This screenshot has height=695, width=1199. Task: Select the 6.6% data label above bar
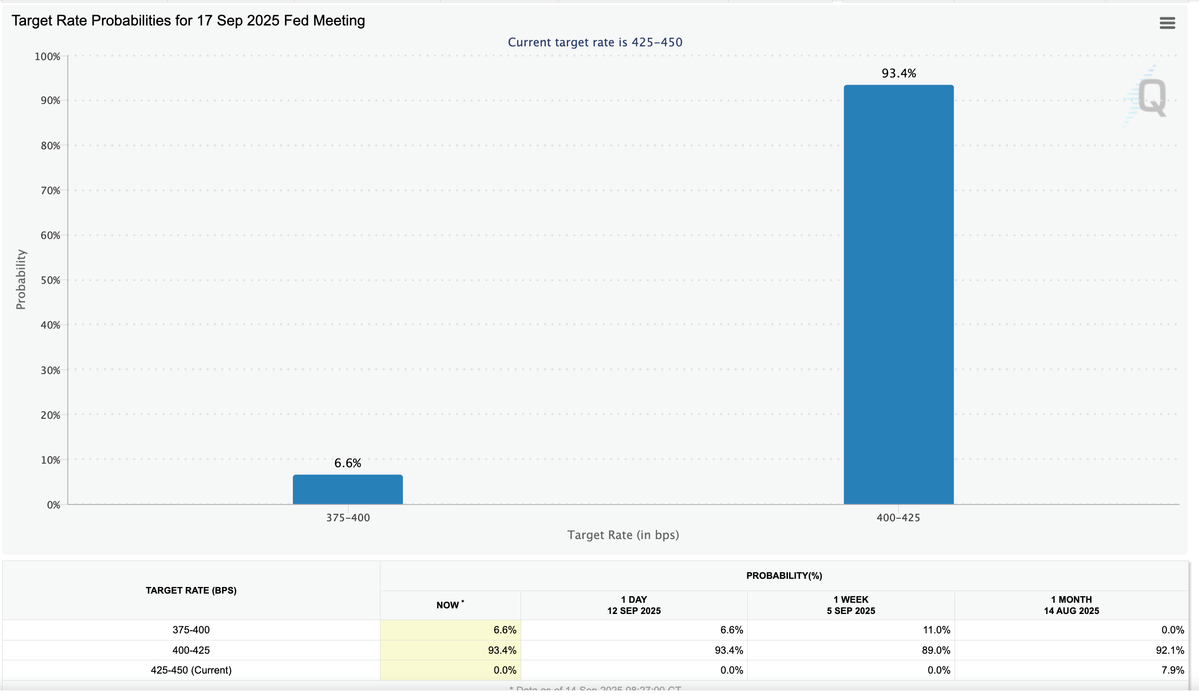347,463
